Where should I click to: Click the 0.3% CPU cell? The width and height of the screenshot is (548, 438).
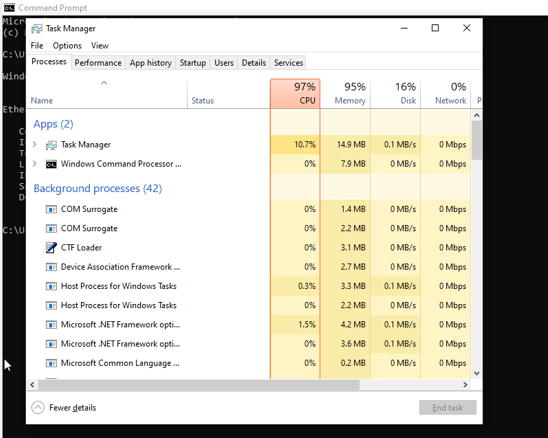click(295, 286)
